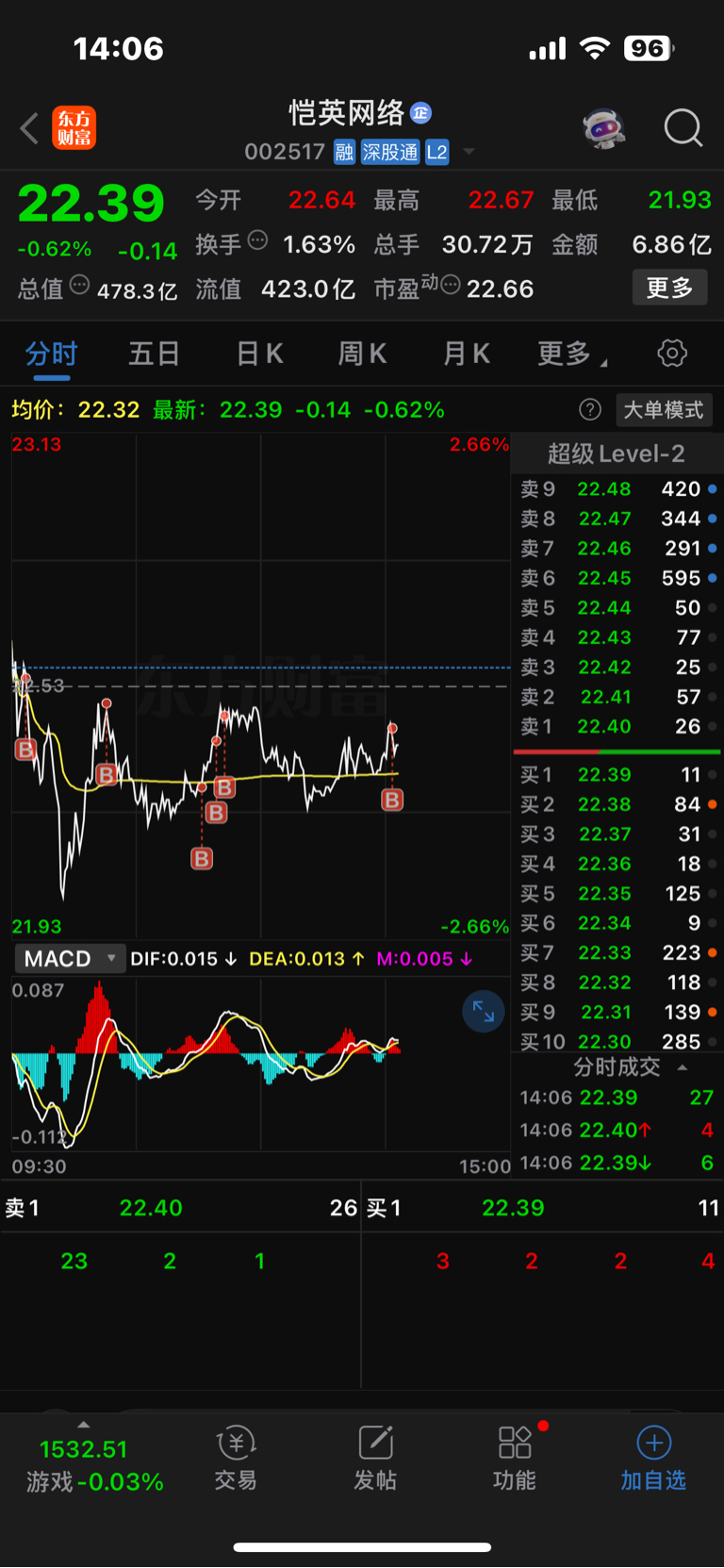Tap the question mark help icon
The height and width of the screenshot is (1568, 724).
[x=590, y=409]
